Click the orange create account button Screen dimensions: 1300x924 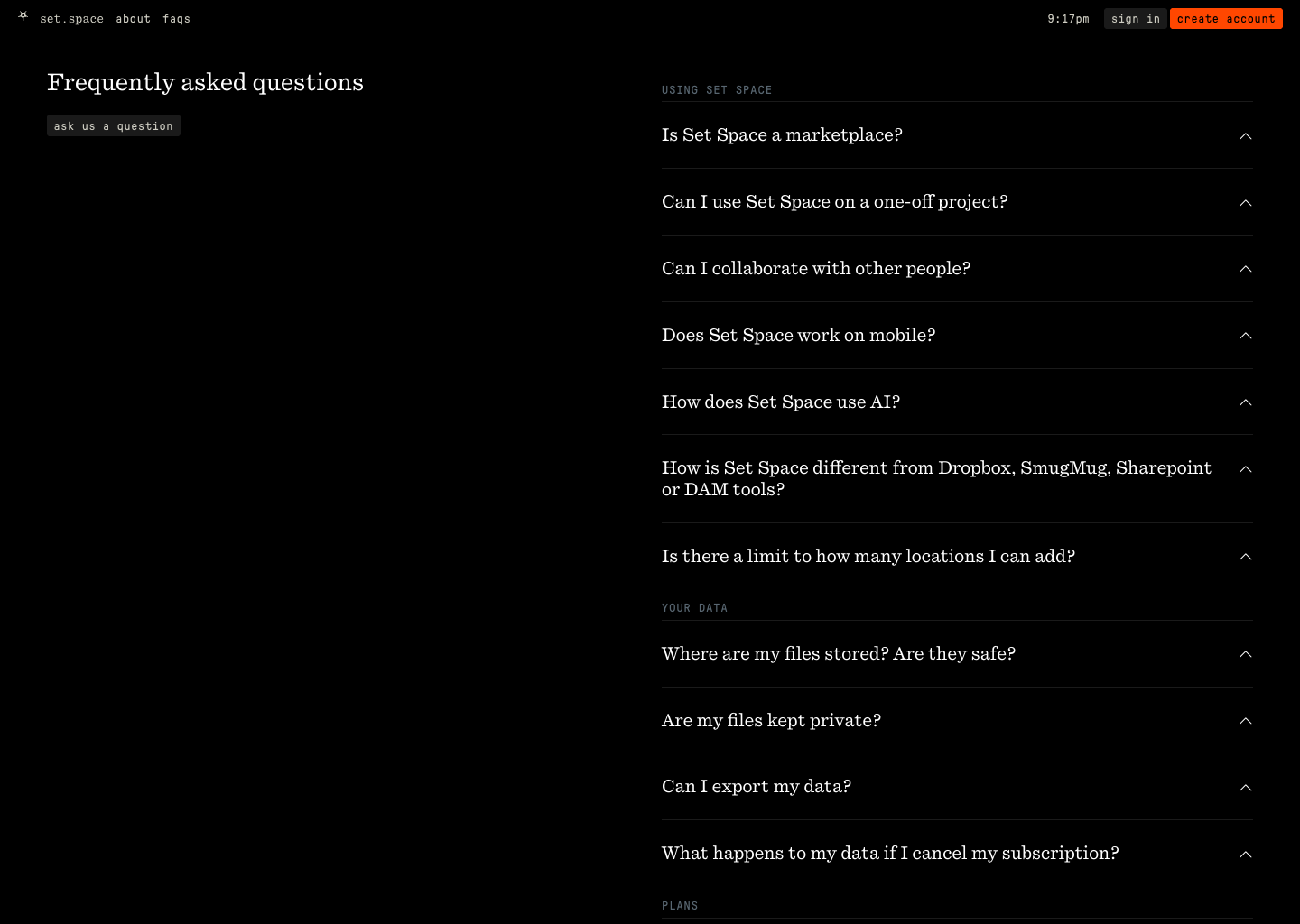click(1226, 18)
